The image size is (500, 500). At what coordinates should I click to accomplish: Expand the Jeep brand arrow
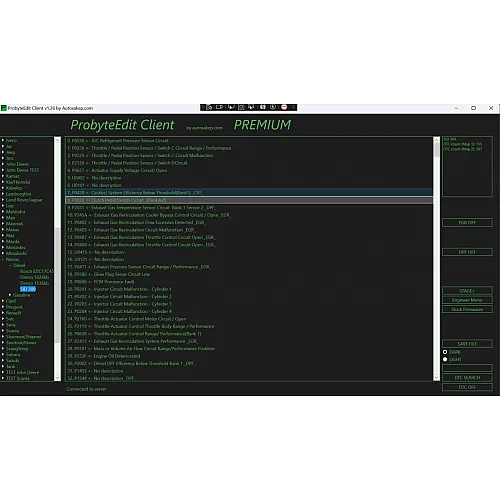click(x=3, y=152)
